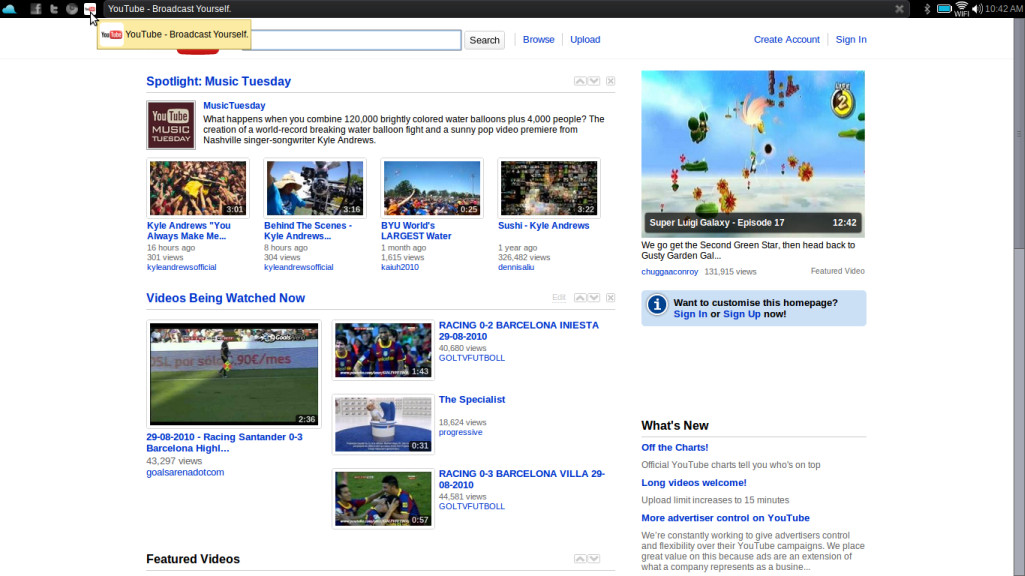This screenshot has width=1025, height=576.
Task: Visit uploader dennisaliu's channel
Action: click(x=516, y=267)
